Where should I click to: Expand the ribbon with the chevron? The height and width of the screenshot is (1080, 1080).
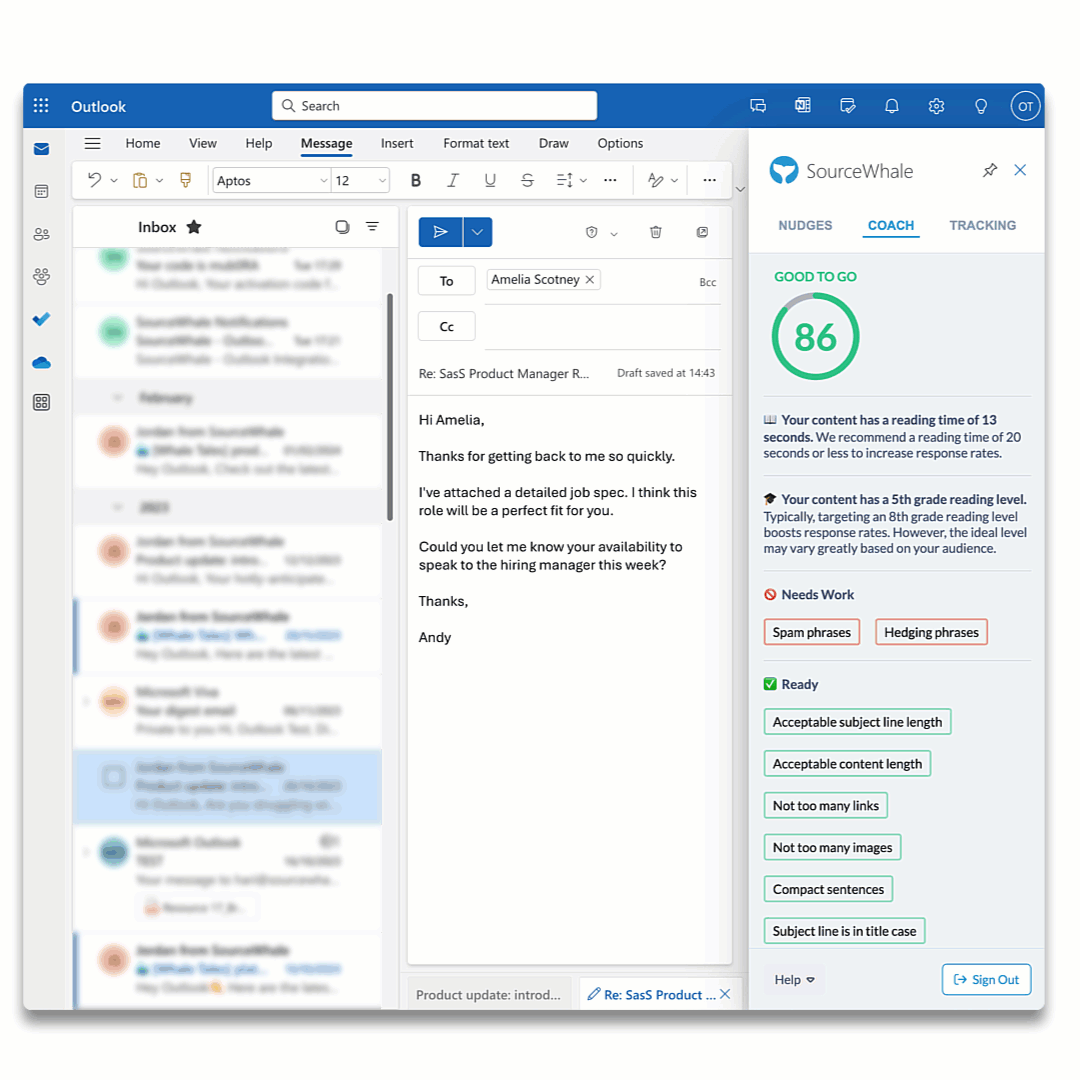(x=740, y=189)
